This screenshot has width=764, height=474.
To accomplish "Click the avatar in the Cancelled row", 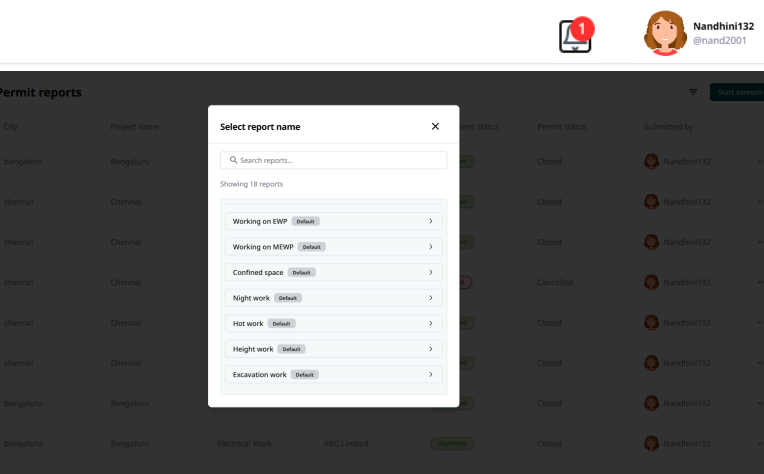I will pyautogui.click(x=652, y=282).
